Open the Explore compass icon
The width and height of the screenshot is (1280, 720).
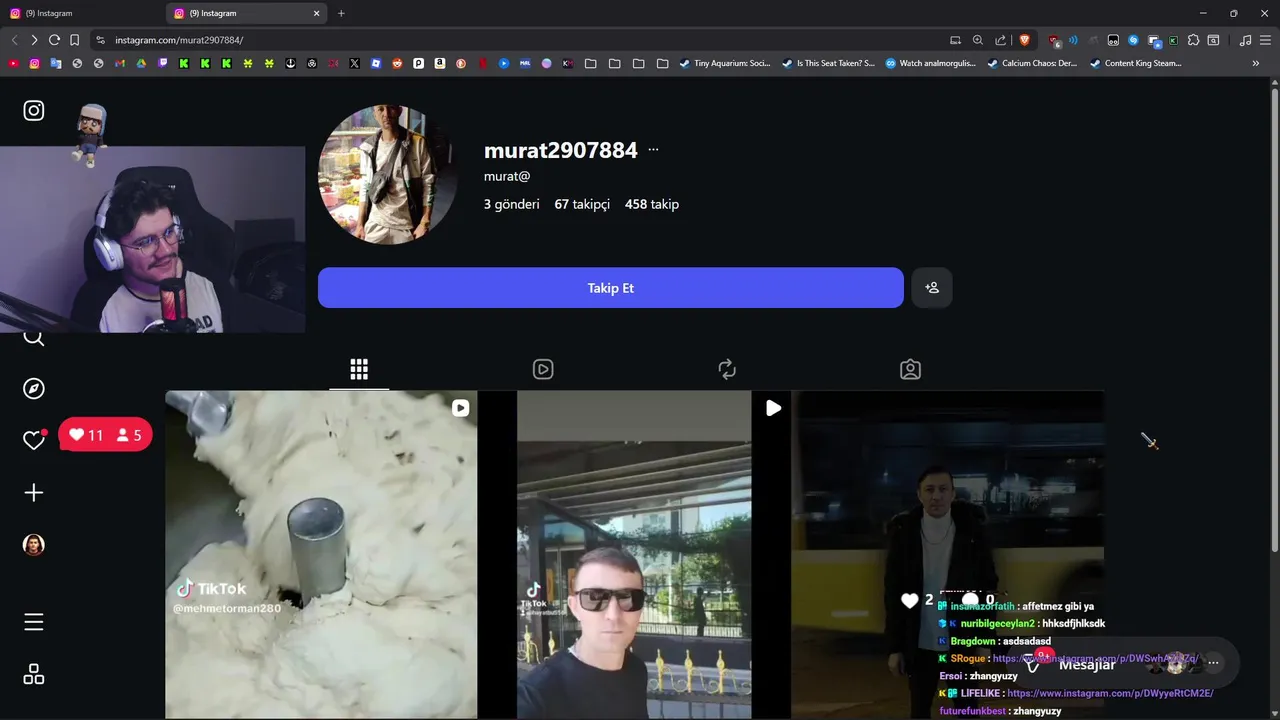click(34, 389)
